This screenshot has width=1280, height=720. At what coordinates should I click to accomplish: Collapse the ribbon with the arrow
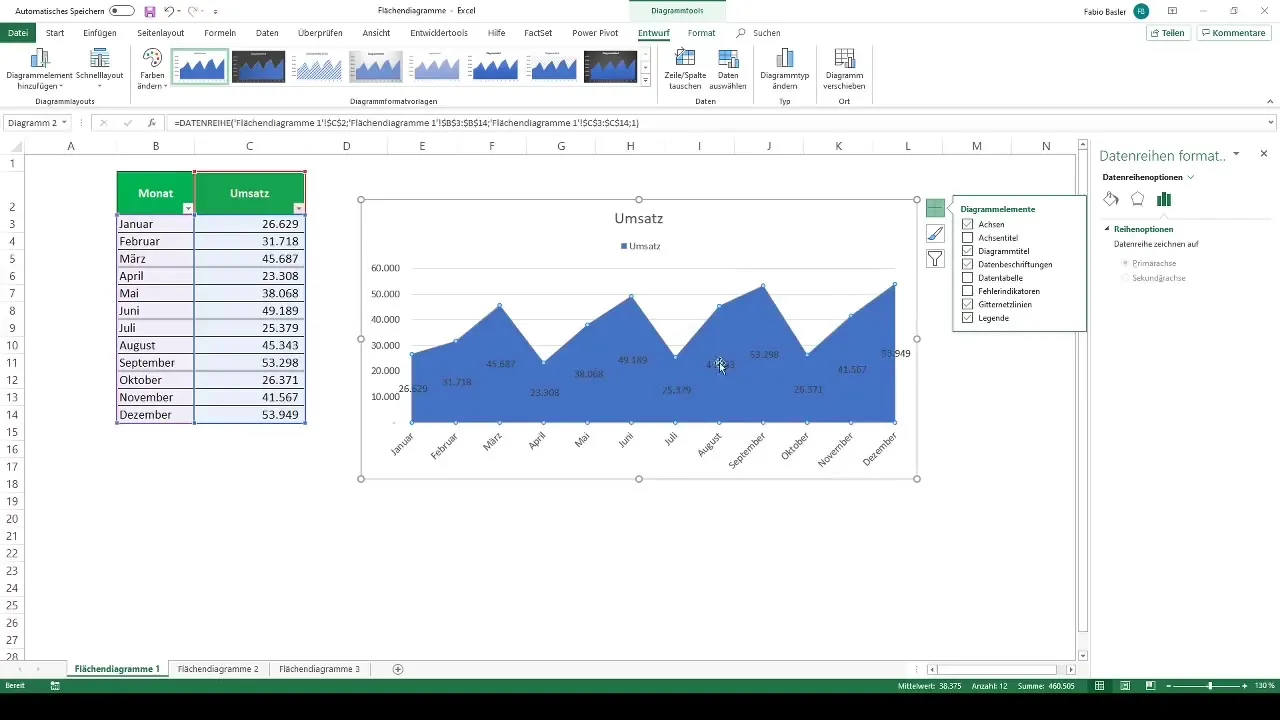tap(1270, 102)
